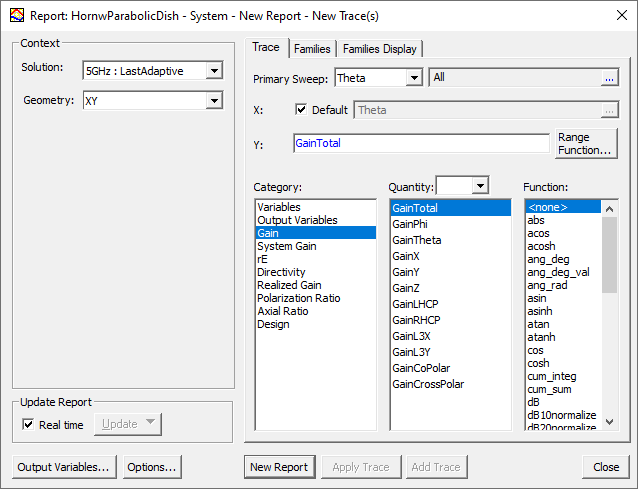
Task: Uncheck the Default X checkbox
Action: point(302,110)
